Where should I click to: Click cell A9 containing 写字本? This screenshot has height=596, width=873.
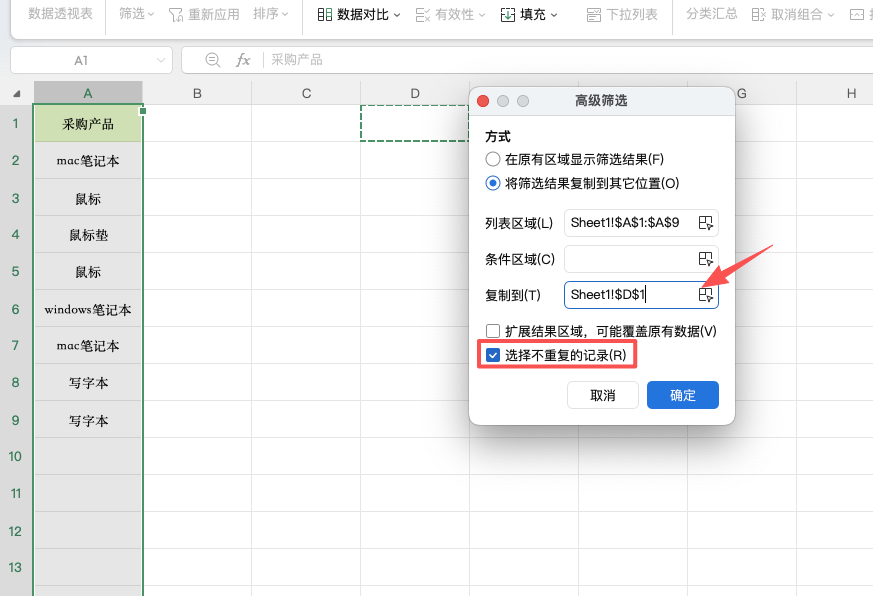[x=88, y=420]
